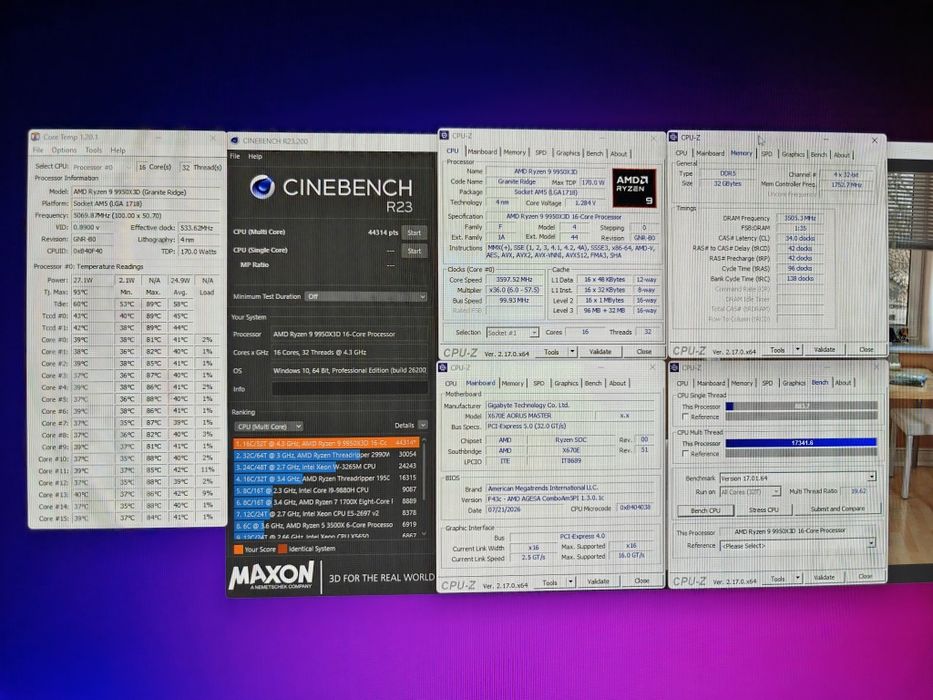This screenshot has width=933, height=700.
Task: Start the Cinebench CPU (Multi Core) test
Action: coord(414,233)
